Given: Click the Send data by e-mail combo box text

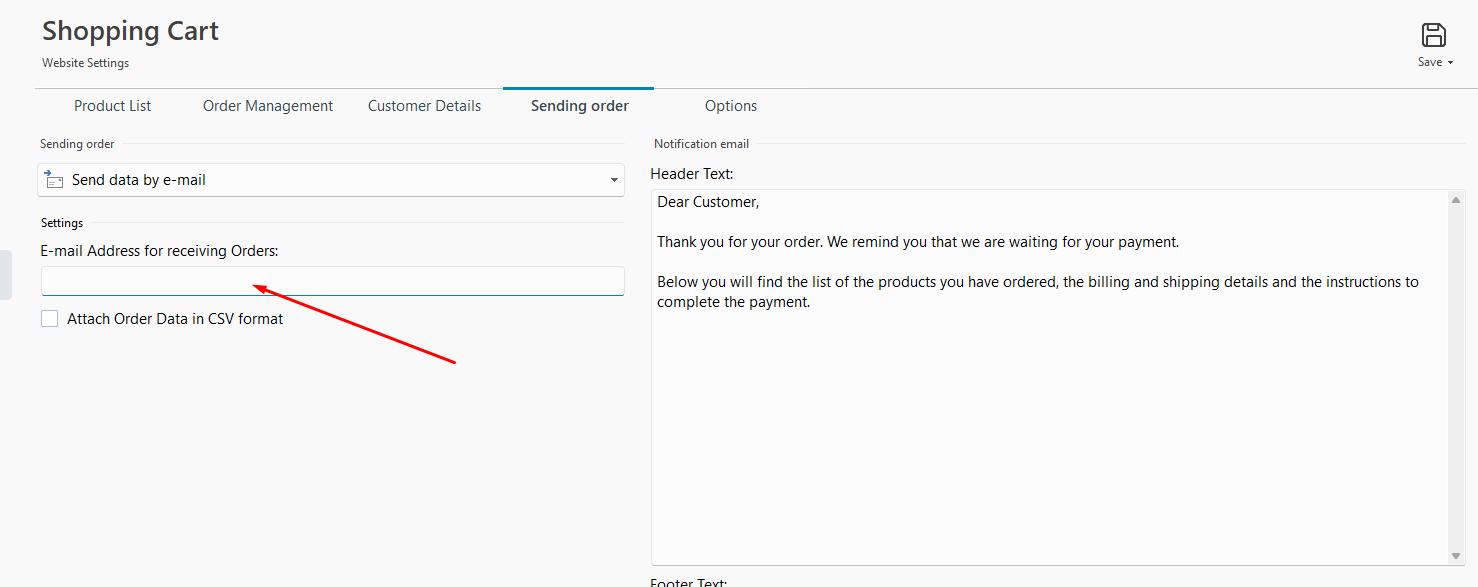Looking at the screenshot, I should click(139, 180).
